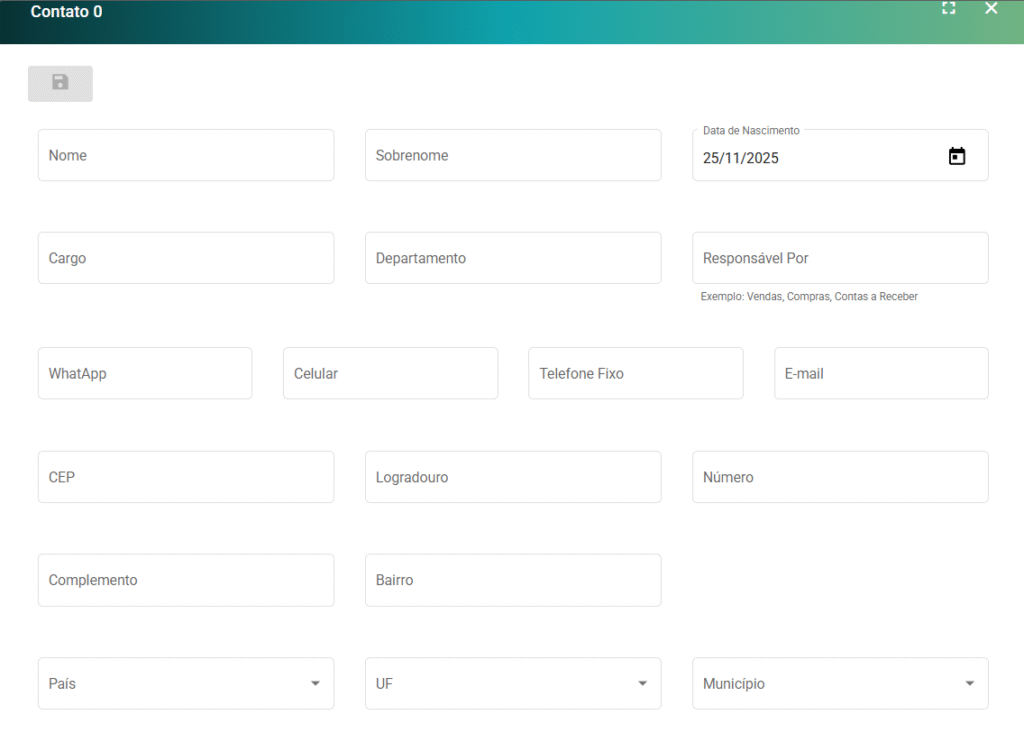Image resolution: width=1024 pixels, height=742 pixels.
Task: Focus the Departamento input
Action: tap(512, 259)
